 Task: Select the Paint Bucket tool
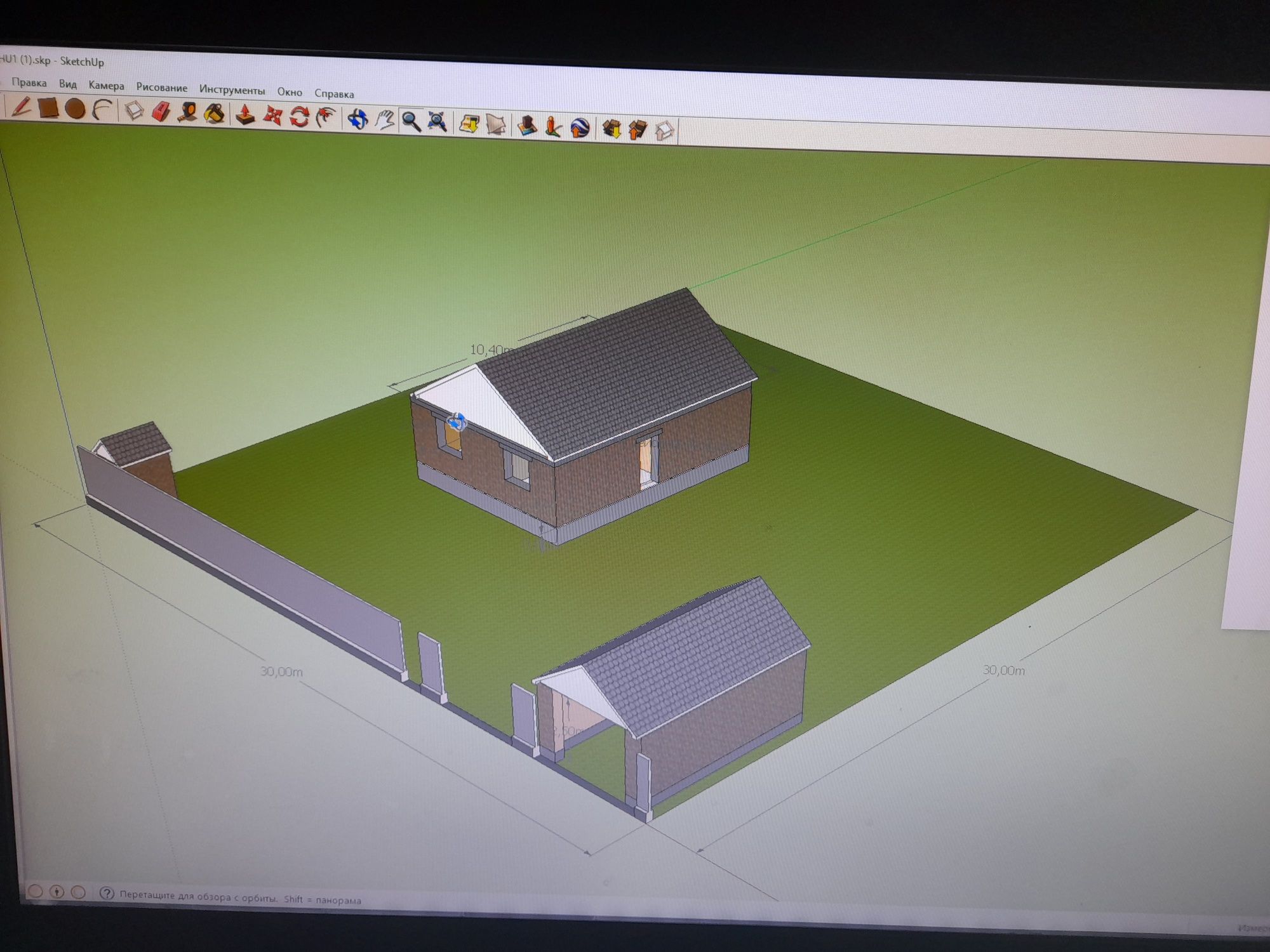pyautogui.click(x=215, y=114)
